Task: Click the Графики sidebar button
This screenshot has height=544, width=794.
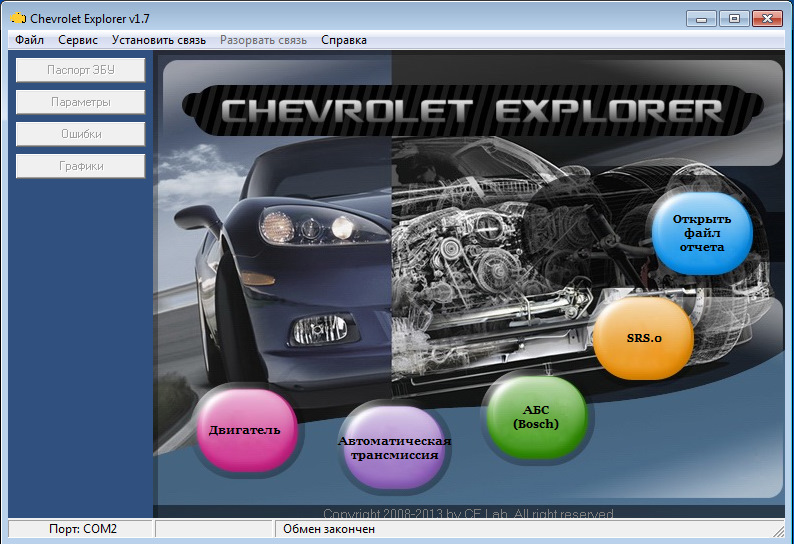Action: [x=81, y=166]
